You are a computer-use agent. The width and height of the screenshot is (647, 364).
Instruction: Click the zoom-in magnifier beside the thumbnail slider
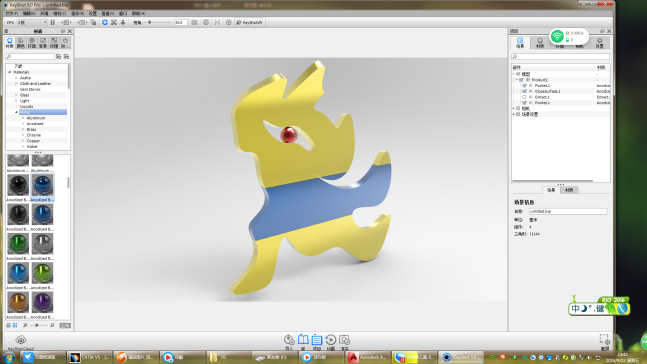tap(52, 326)
